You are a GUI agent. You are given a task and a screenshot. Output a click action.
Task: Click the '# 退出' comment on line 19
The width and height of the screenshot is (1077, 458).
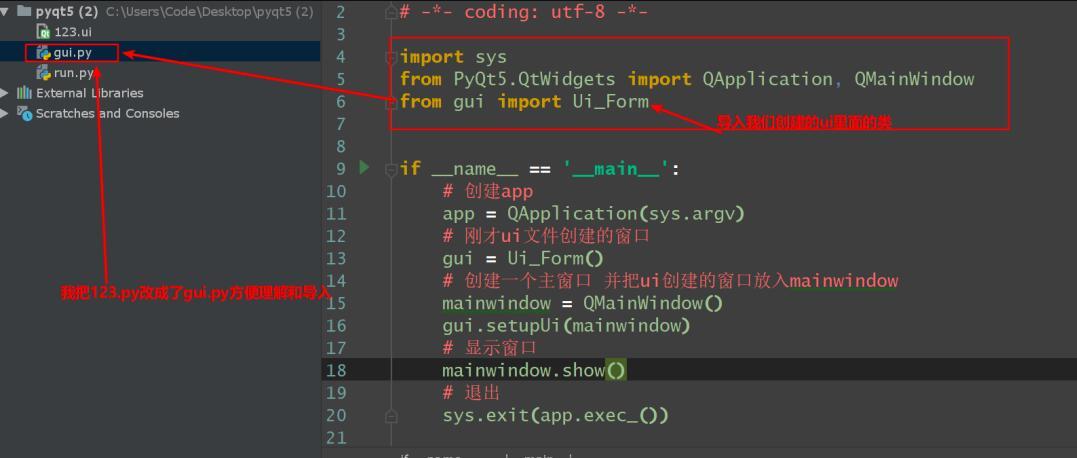(x=471, y=393)
